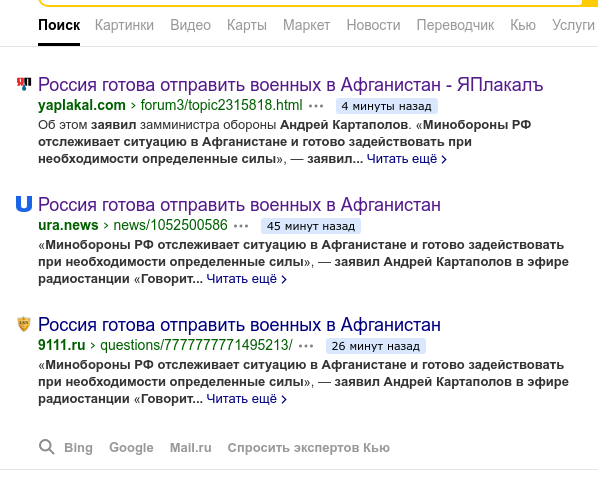Open the ura.news result title link
Screen dimensions: 598x481
click(x=239, y=204)
